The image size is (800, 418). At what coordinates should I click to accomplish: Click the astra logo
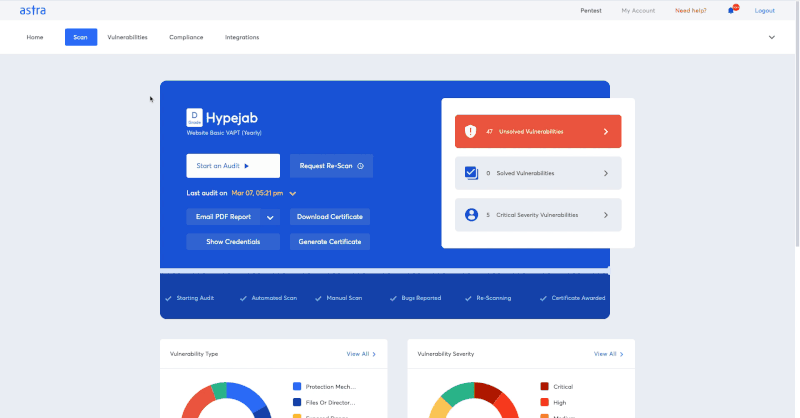click(33, 10)
